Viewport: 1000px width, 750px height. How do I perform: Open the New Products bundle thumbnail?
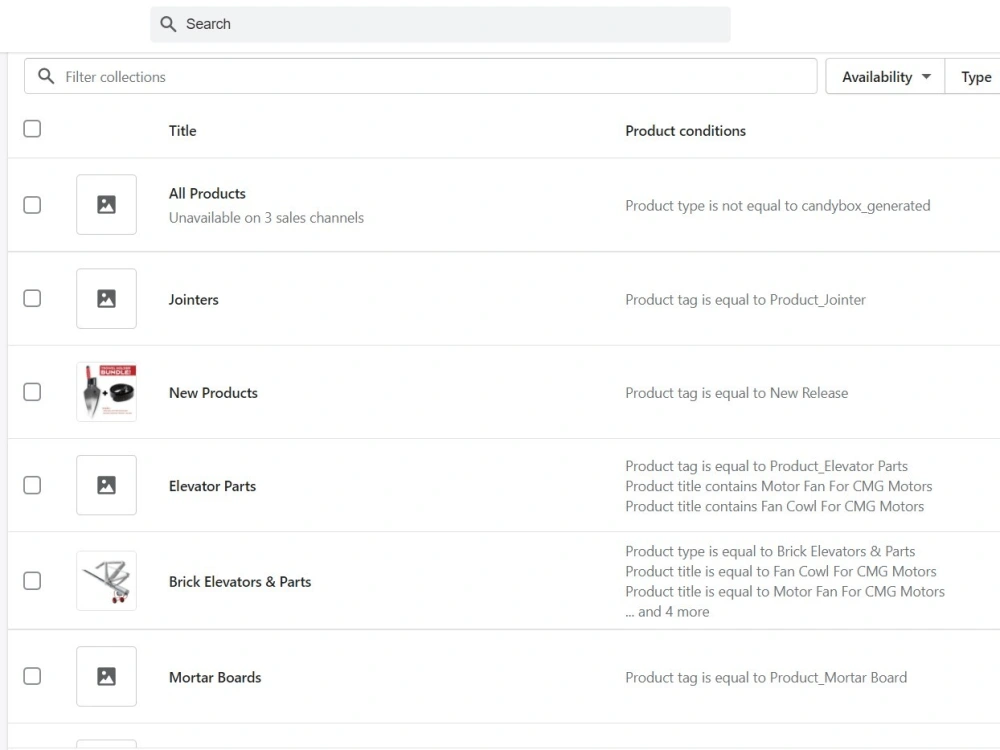tap(107, 392)
